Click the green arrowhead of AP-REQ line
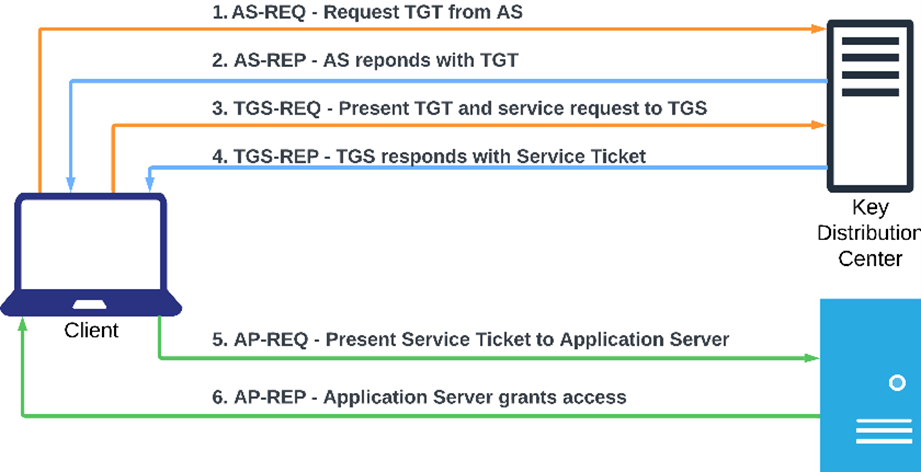This screenshot has height=472, width=921. 812,358
